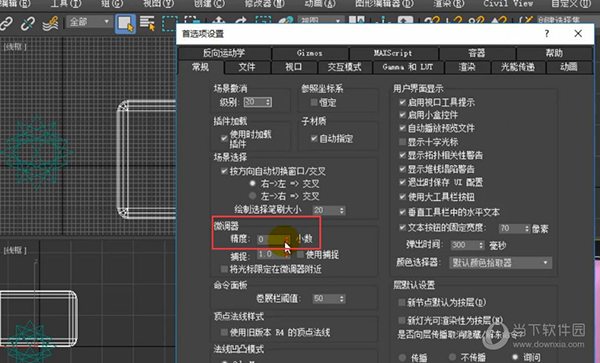
Task: Select the Bind to Space Warp tool
Action: point(51,23)
